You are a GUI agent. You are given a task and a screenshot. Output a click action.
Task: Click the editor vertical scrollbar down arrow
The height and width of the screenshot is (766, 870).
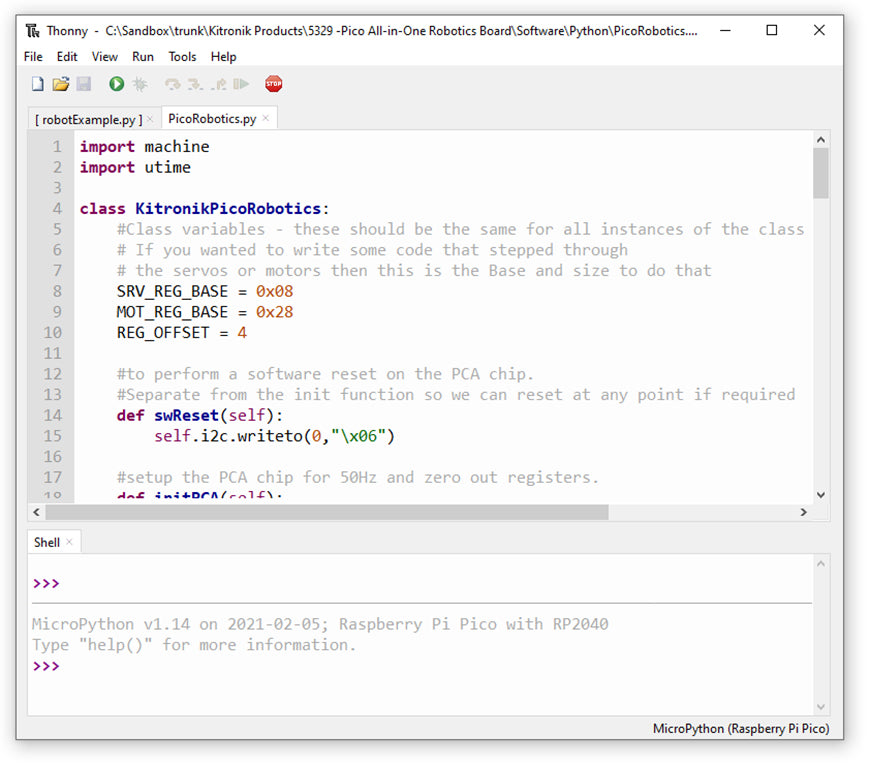pos(821,494)
